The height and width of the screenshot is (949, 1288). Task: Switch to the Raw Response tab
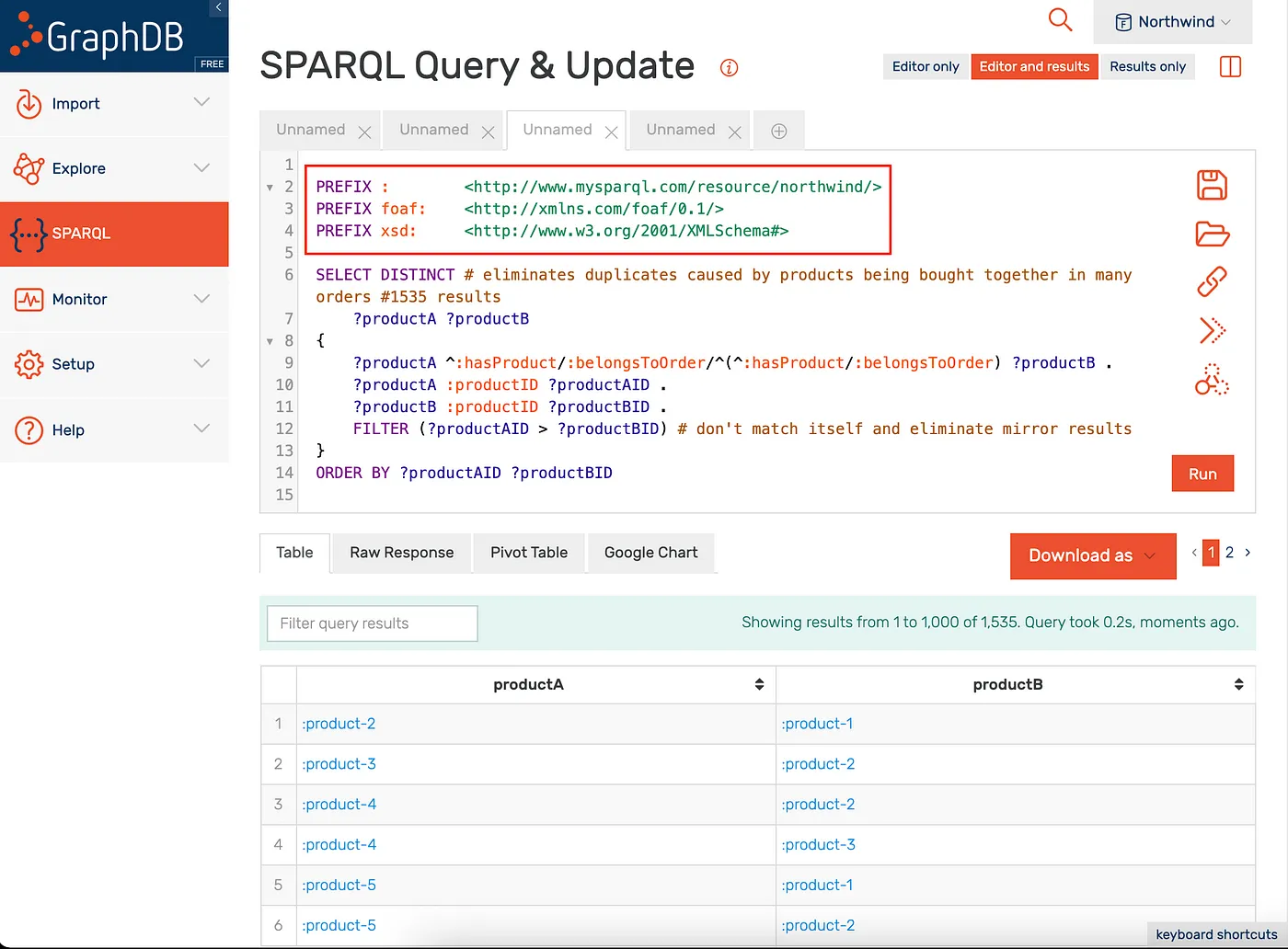tap(401, 553)
